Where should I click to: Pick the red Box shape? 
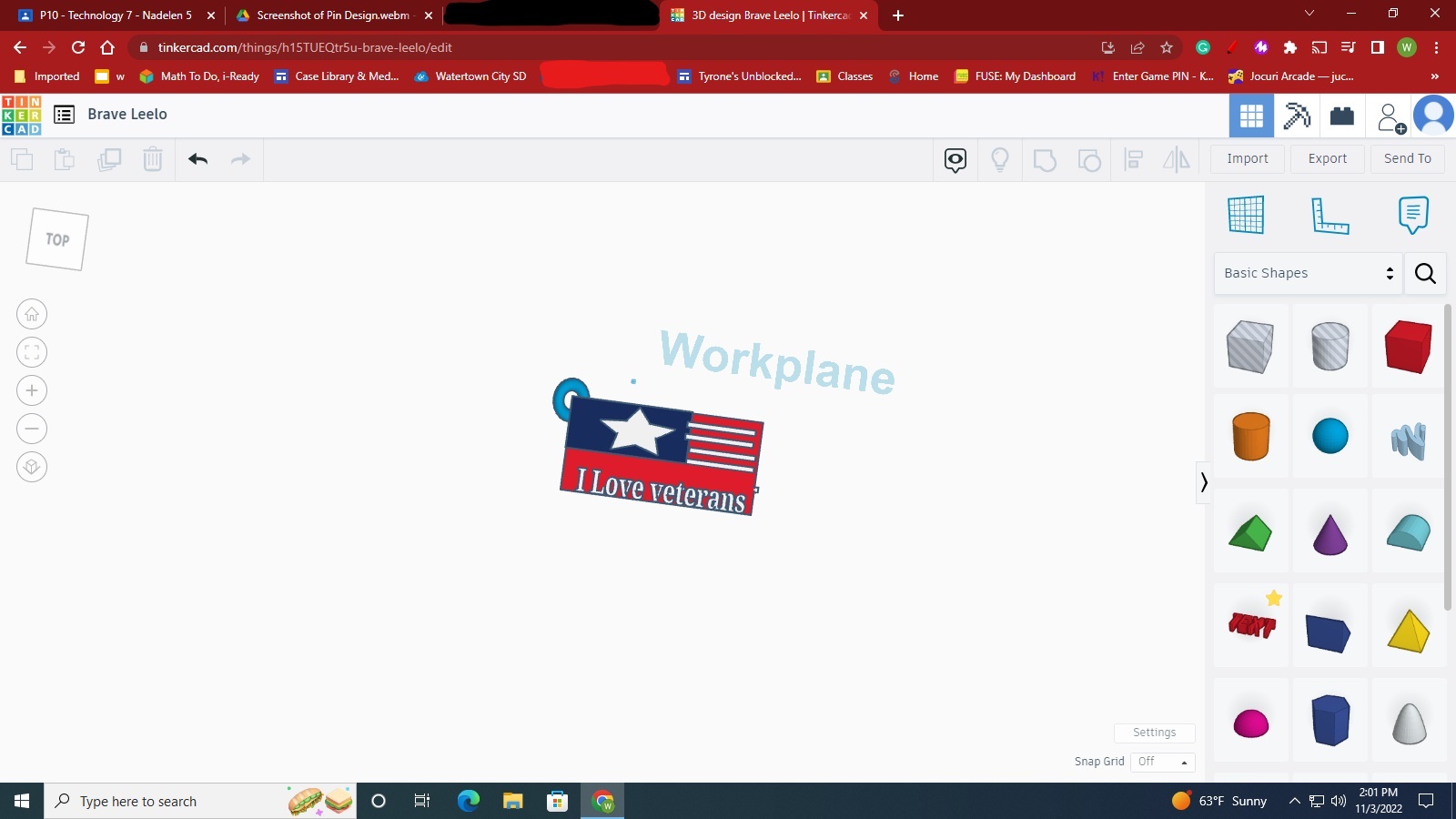pos(1409,347)
